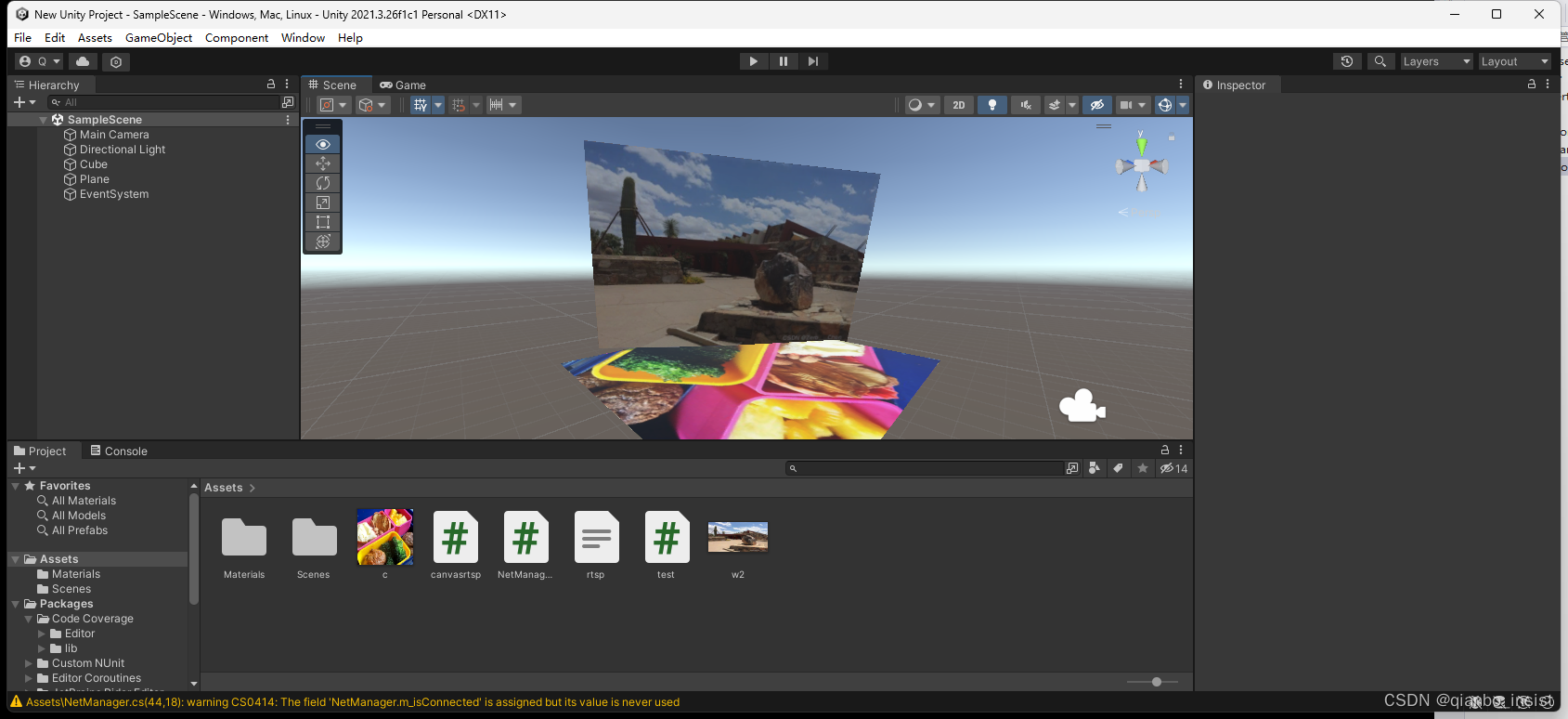Open the Component menu
Screen dimensions: 1568x719
tap(237, 38)
